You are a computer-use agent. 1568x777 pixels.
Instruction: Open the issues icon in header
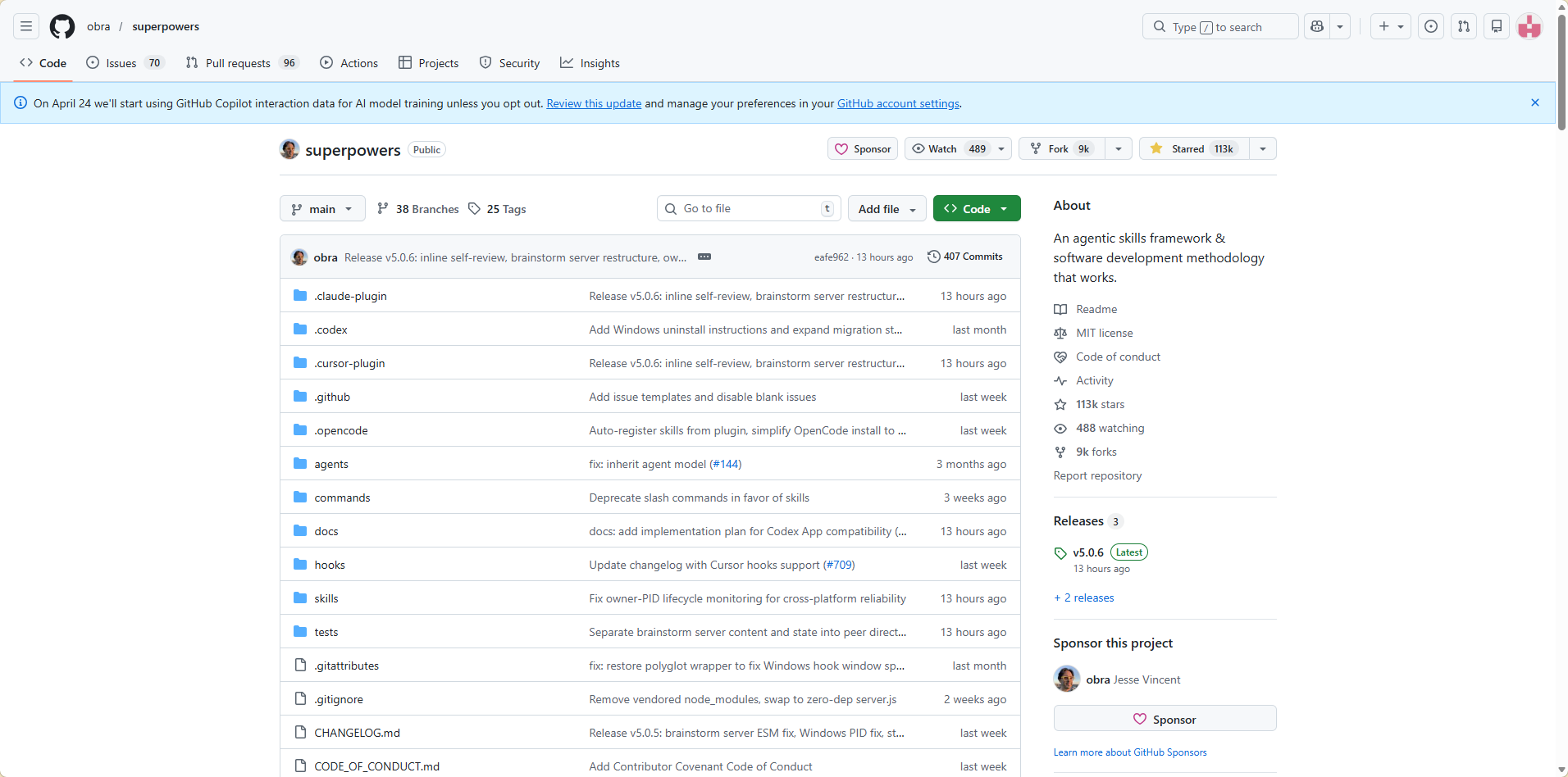click(x=1431, y=27)
